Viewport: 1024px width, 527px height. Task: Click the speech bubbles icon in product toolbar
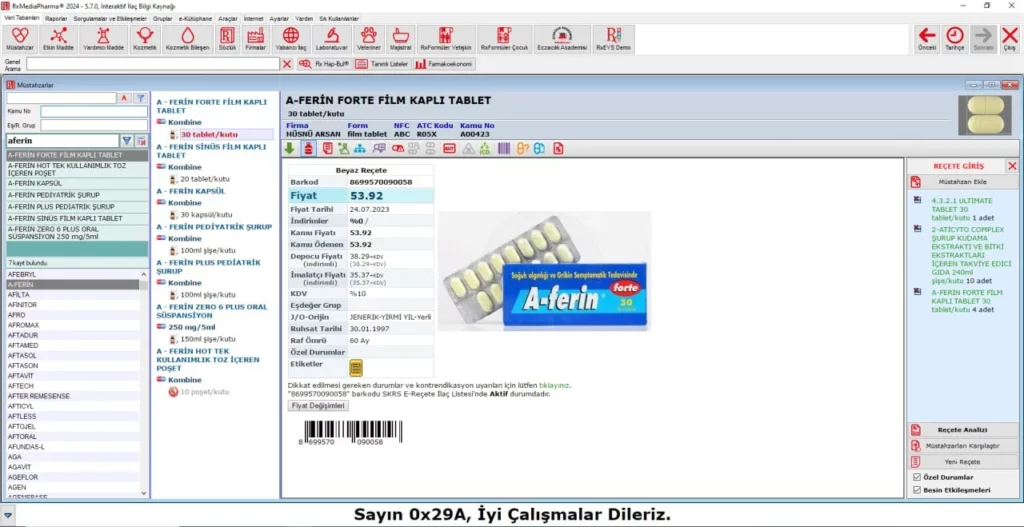[x=379, y=149]
